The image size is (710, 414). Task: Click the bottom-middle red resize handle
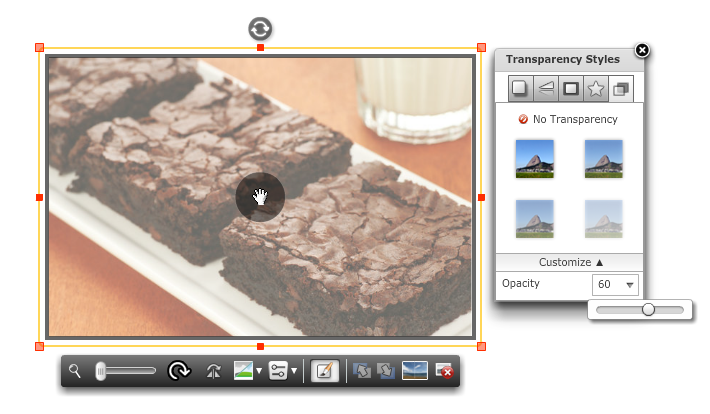(x=260, y=347)
